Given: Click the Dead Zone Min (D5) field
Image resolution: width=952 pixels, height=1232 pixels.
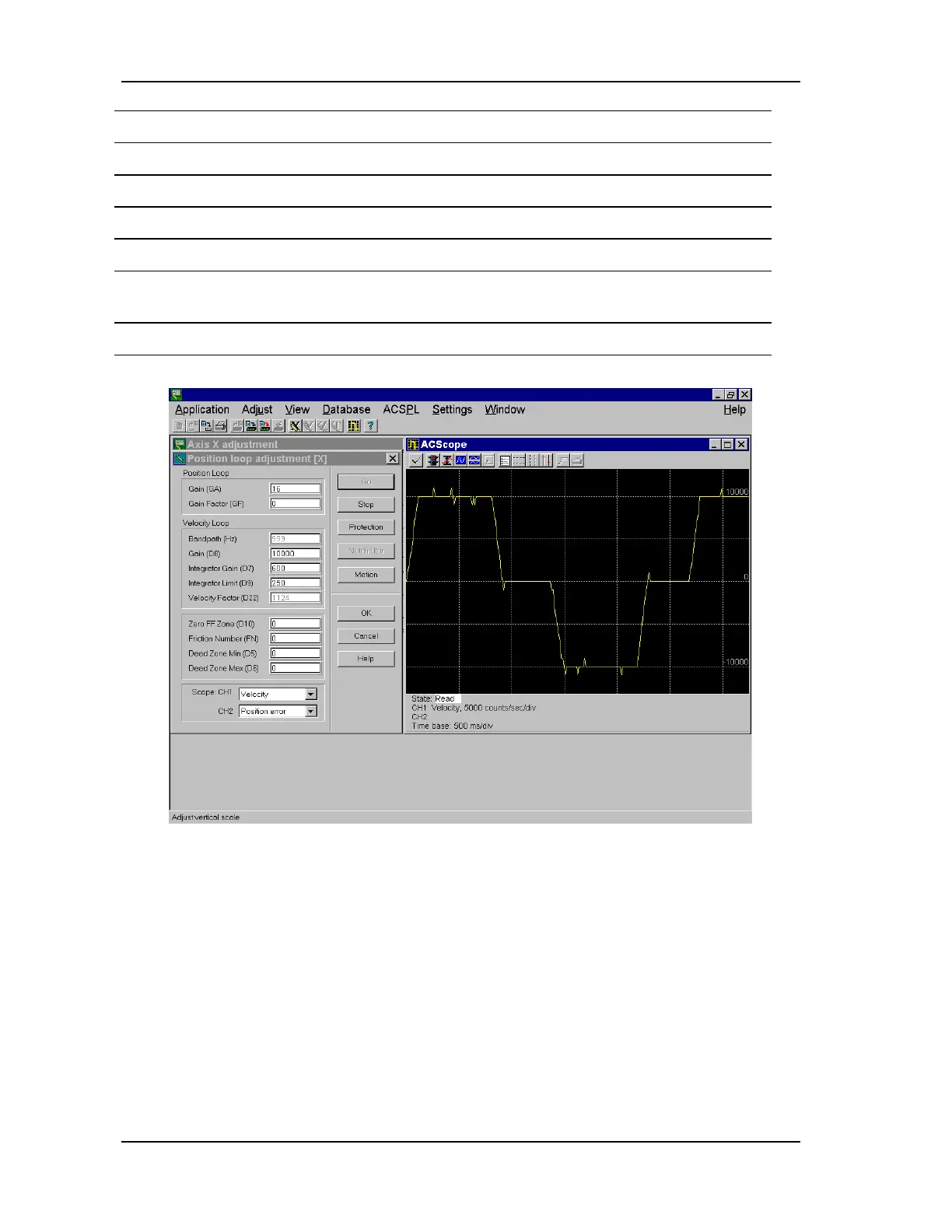Looking at the screenshot, I should [x=295, y=653].
